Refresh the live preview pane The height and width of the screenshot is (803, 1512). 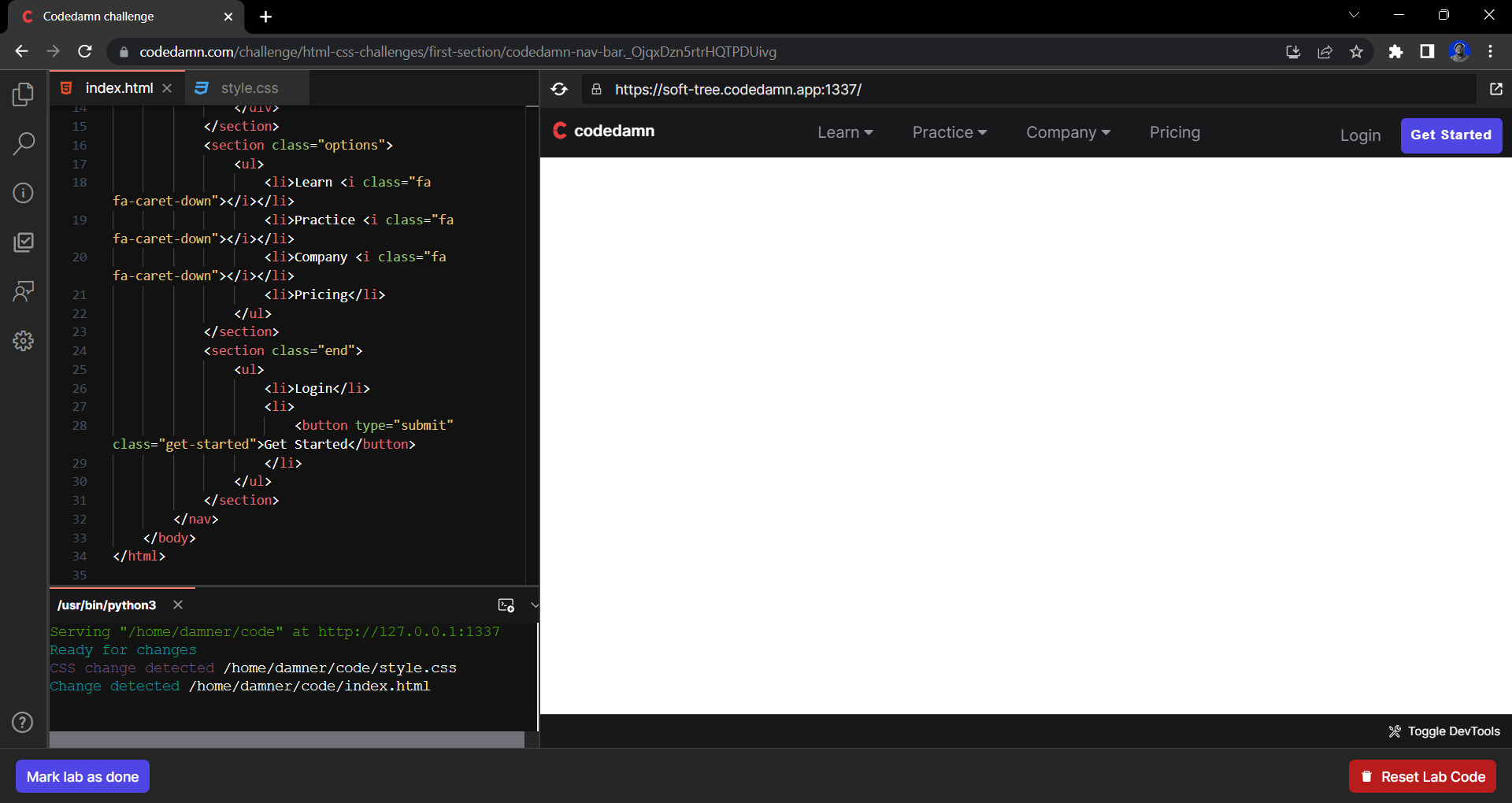[x=559, y=89]
